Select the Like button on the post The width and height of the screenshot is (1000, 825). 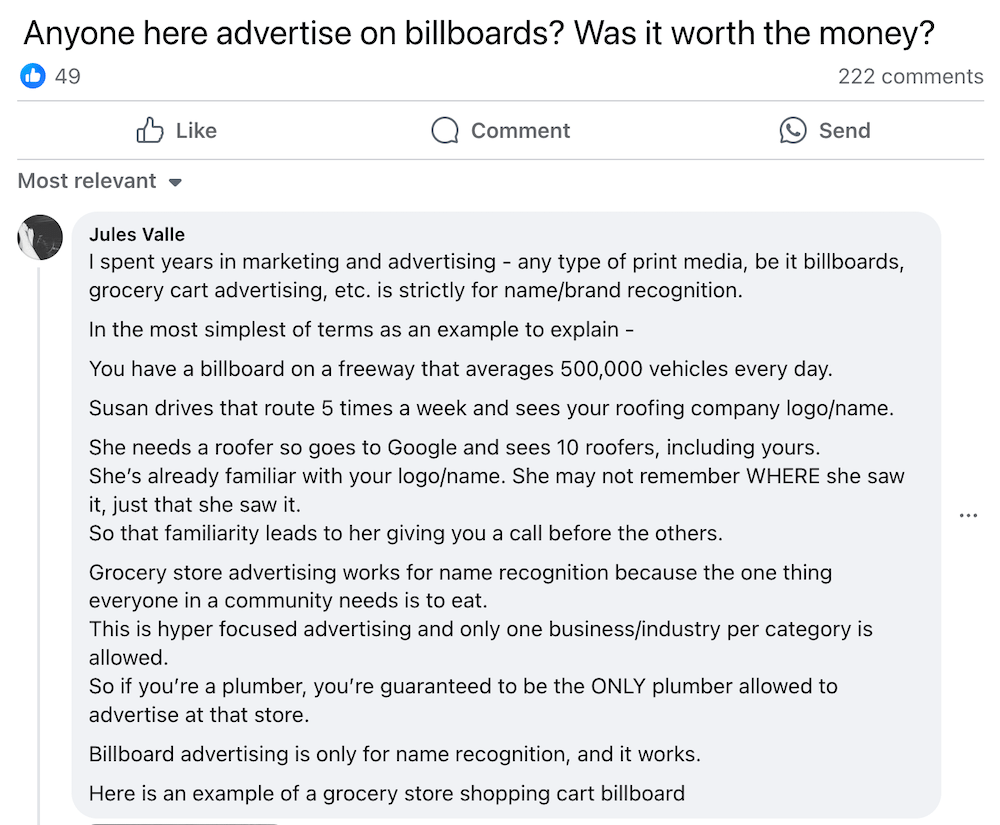point(175,130)
